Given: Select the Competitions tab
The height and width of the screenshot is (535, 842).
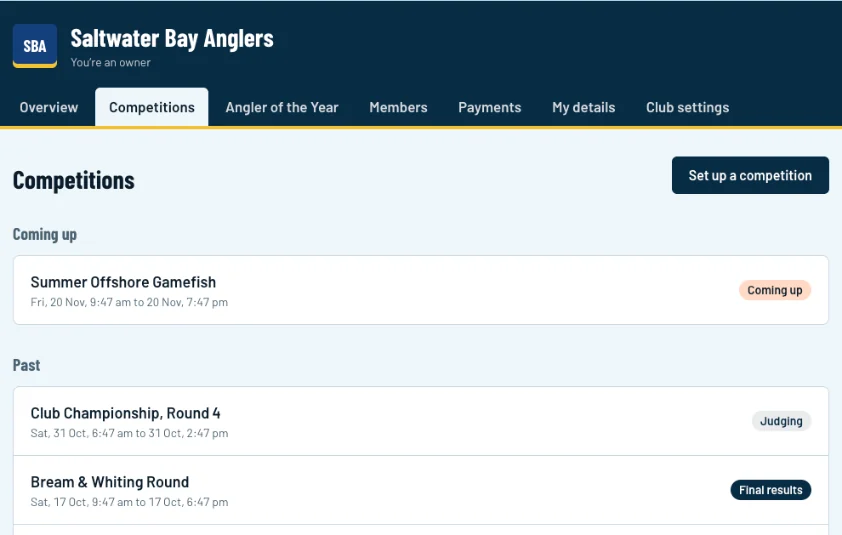Looking at the screenshot, I should pyautogui.click(x=152, y=107).
